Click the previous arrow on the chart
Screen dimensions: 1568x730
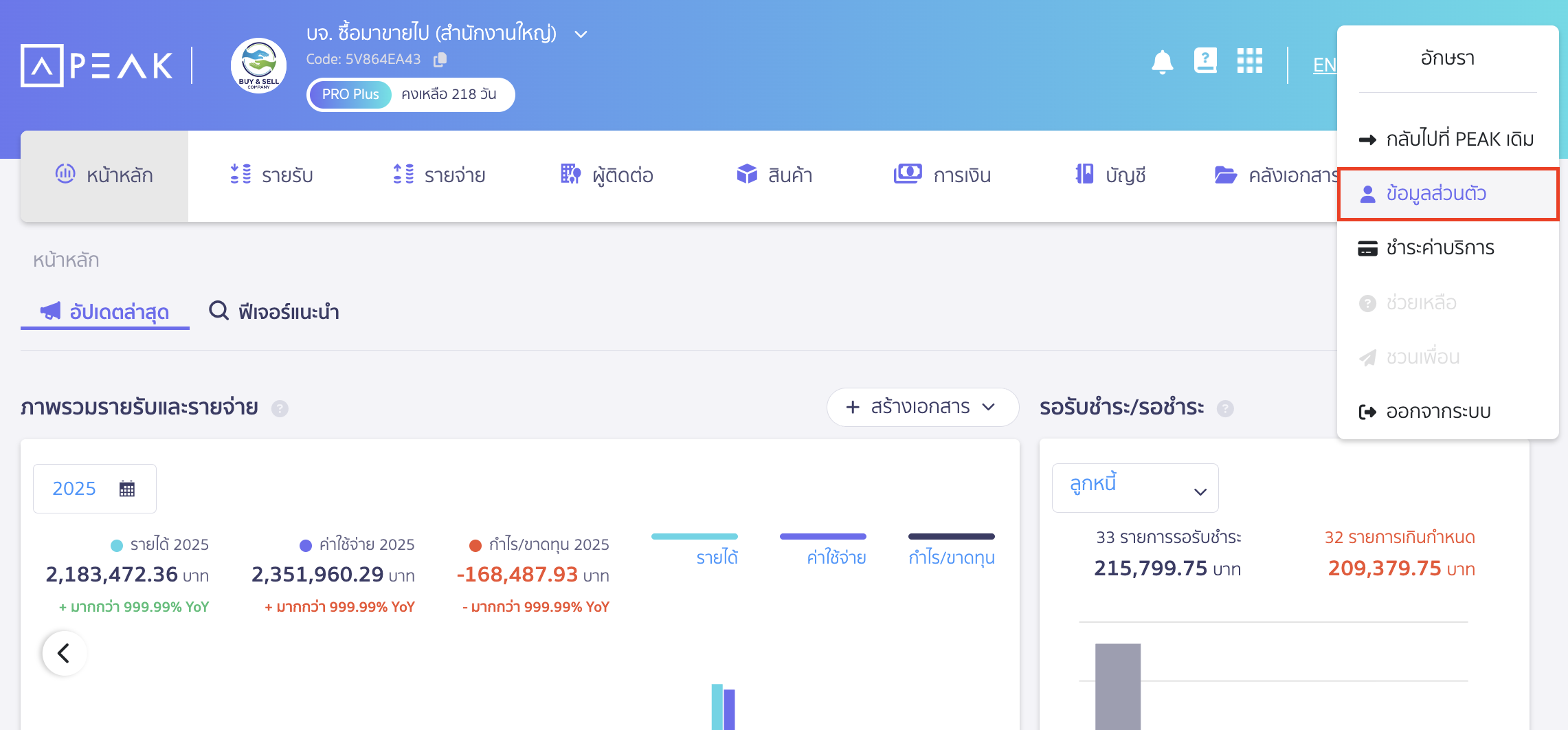click(65, 653)
